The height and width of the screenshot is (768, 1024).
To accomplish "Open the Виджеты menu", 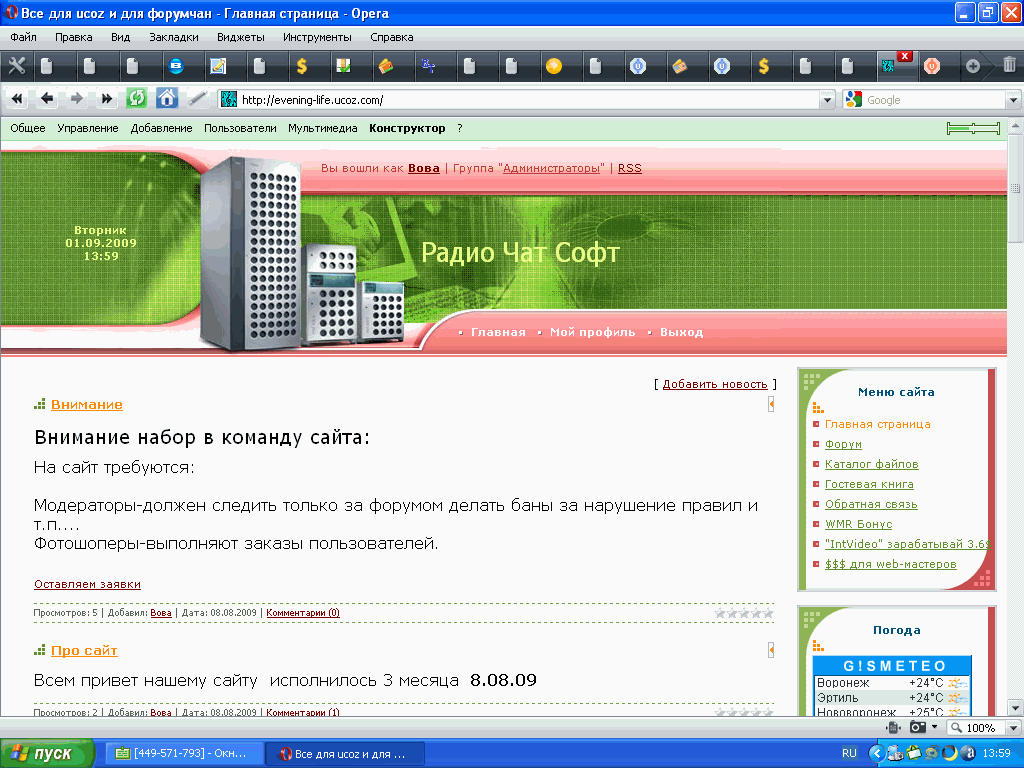I will [241, 37].
